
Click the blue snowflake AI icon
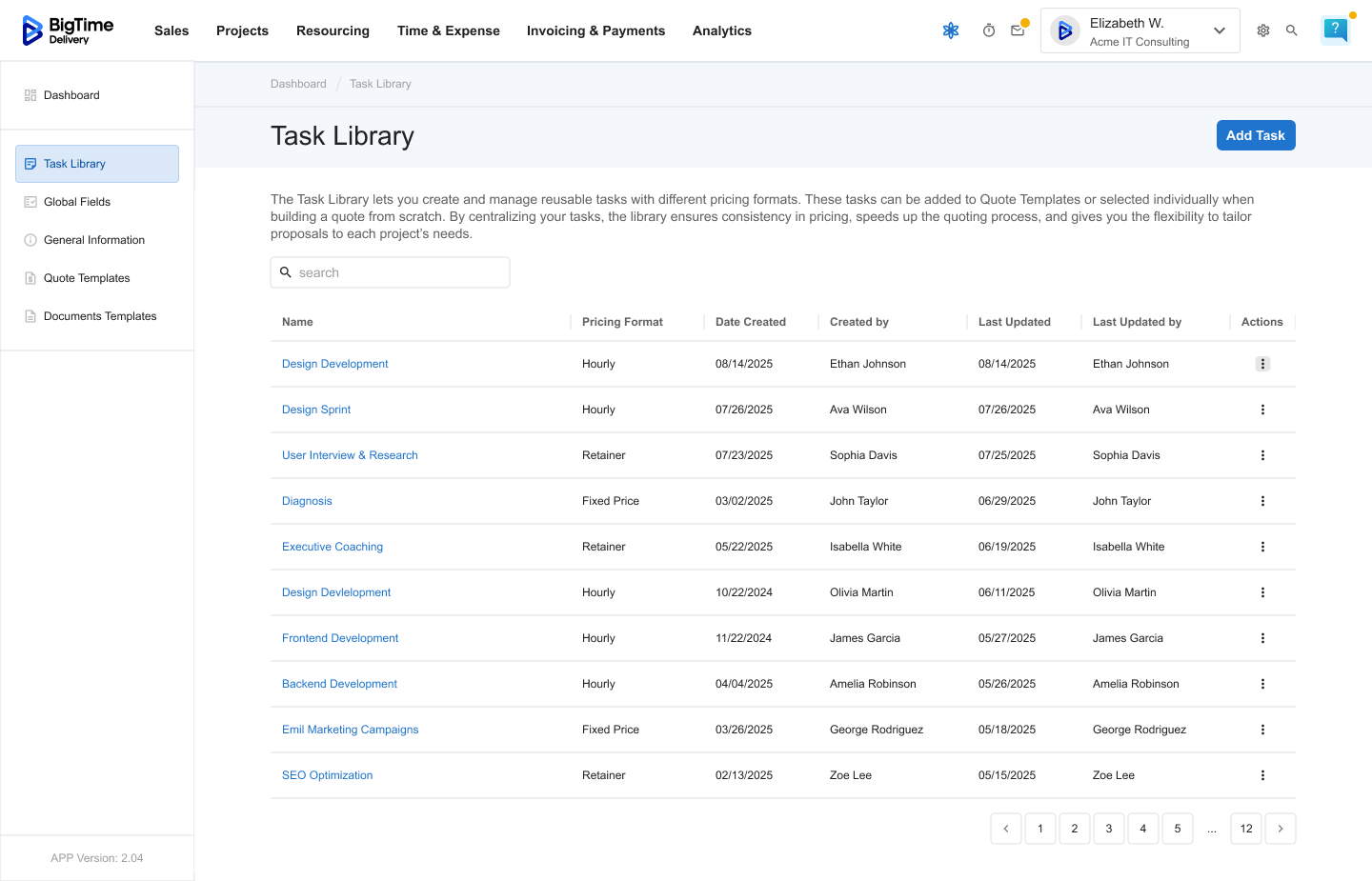(951, 30)
